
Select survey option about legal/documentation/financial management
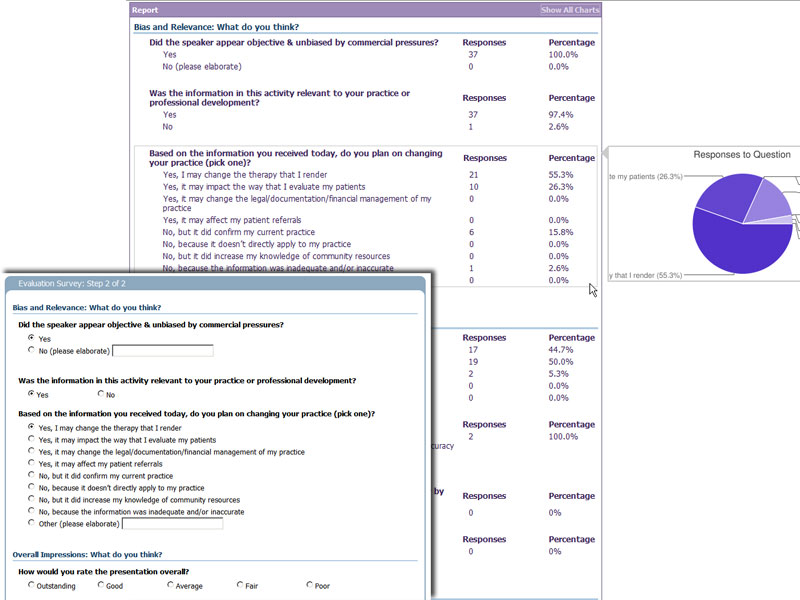[32, 451]
